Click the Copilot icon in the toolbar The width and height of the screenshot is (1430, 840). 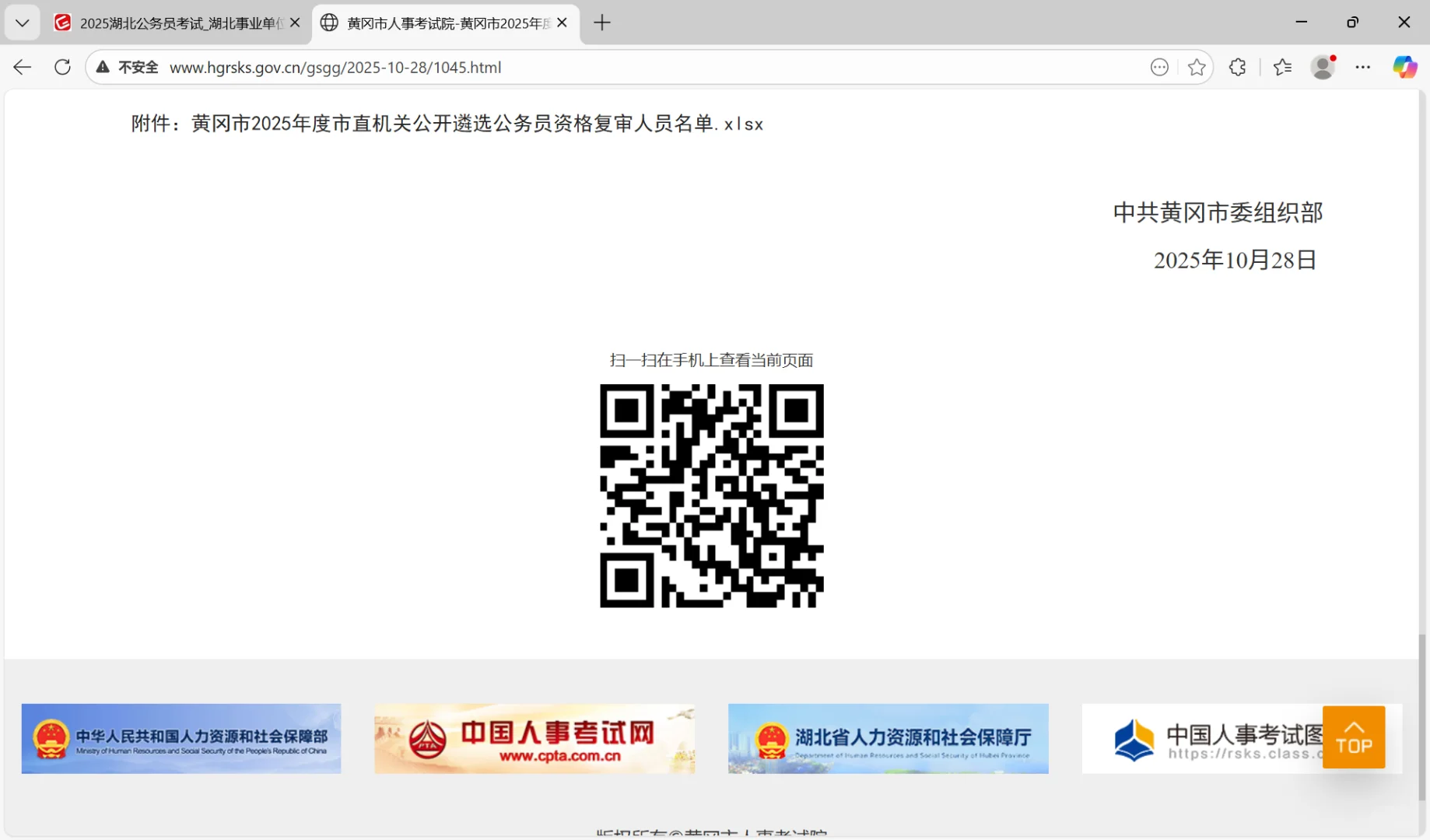point(1405,67)
